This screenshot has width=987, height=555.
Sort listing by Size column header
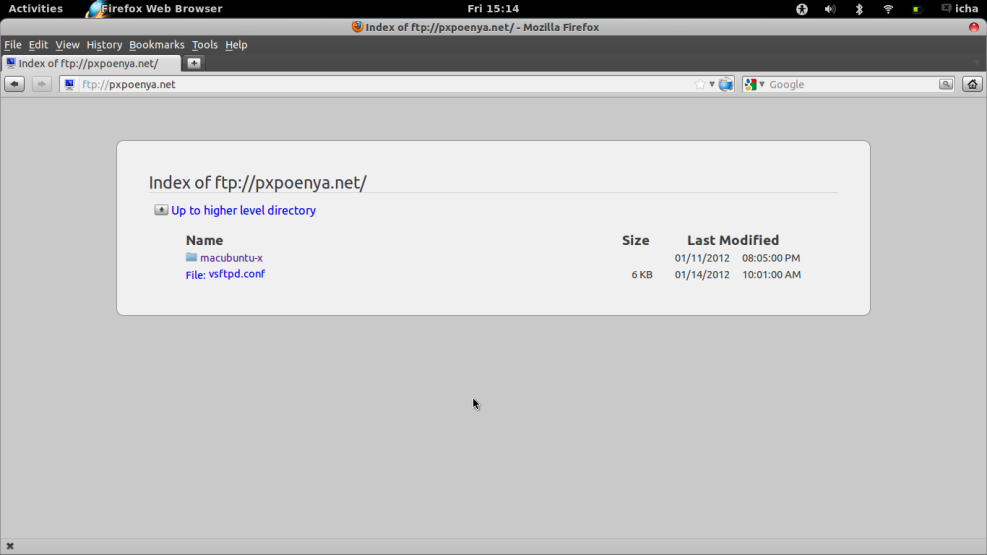[635, 240]
